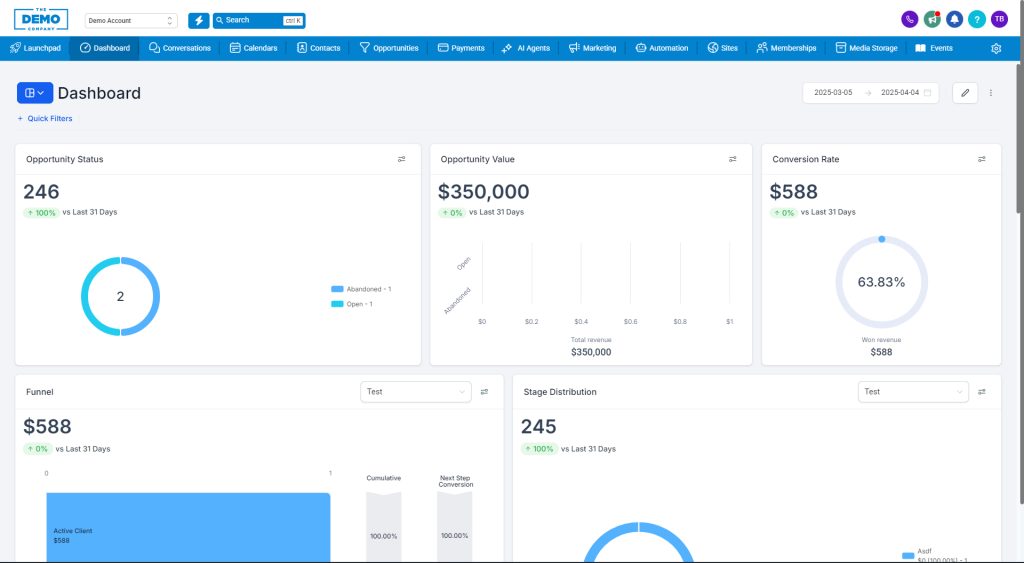Click the end date 2025-04-04 field
This screenshot has width=1024, height=563.
[900, 93]
